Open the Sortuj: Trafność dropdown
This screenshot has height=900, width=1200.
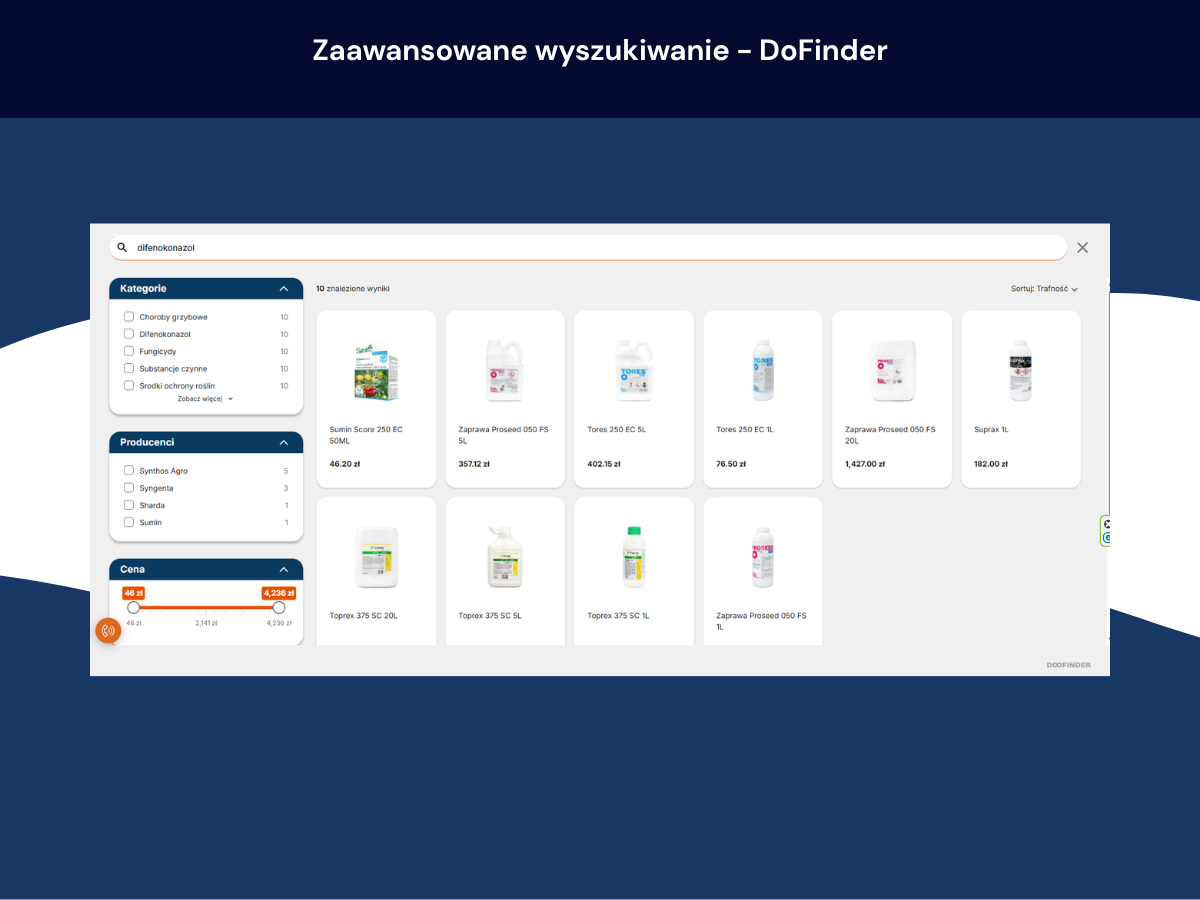tap(1044, 289)
